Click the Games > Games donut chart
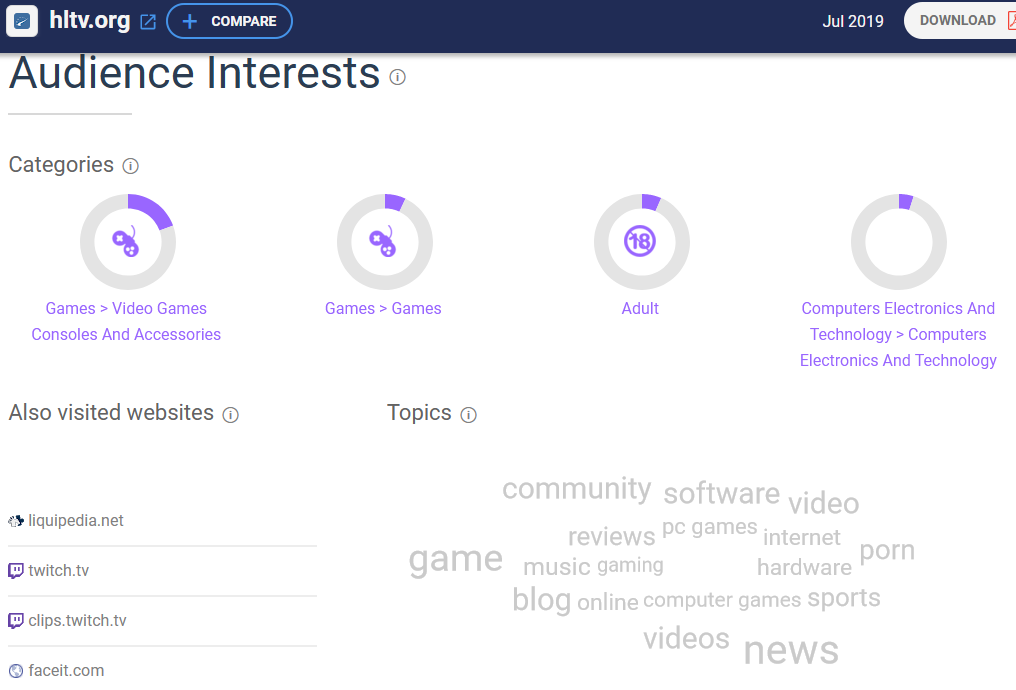Screen dimensions: 1016x690 [385, 242]
